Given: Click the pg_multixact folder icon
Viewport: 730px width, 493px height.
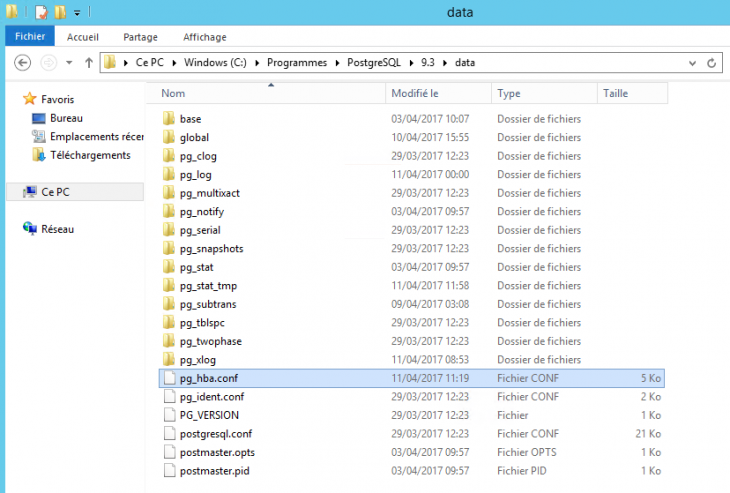Looking at the screenshot, I should [x=169, y=192].
